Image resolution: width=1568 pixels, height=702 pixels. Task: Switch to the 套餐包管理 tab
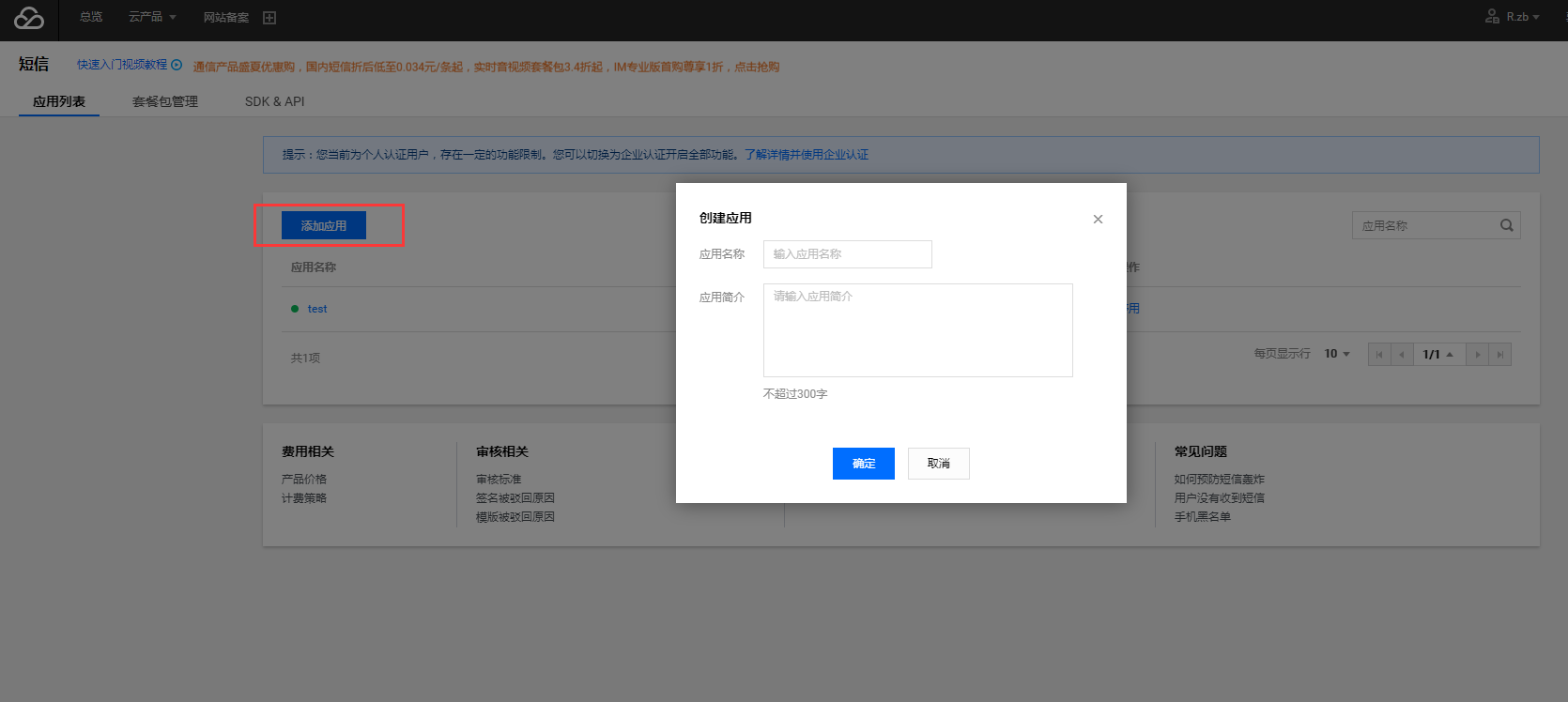pos(165,101)
